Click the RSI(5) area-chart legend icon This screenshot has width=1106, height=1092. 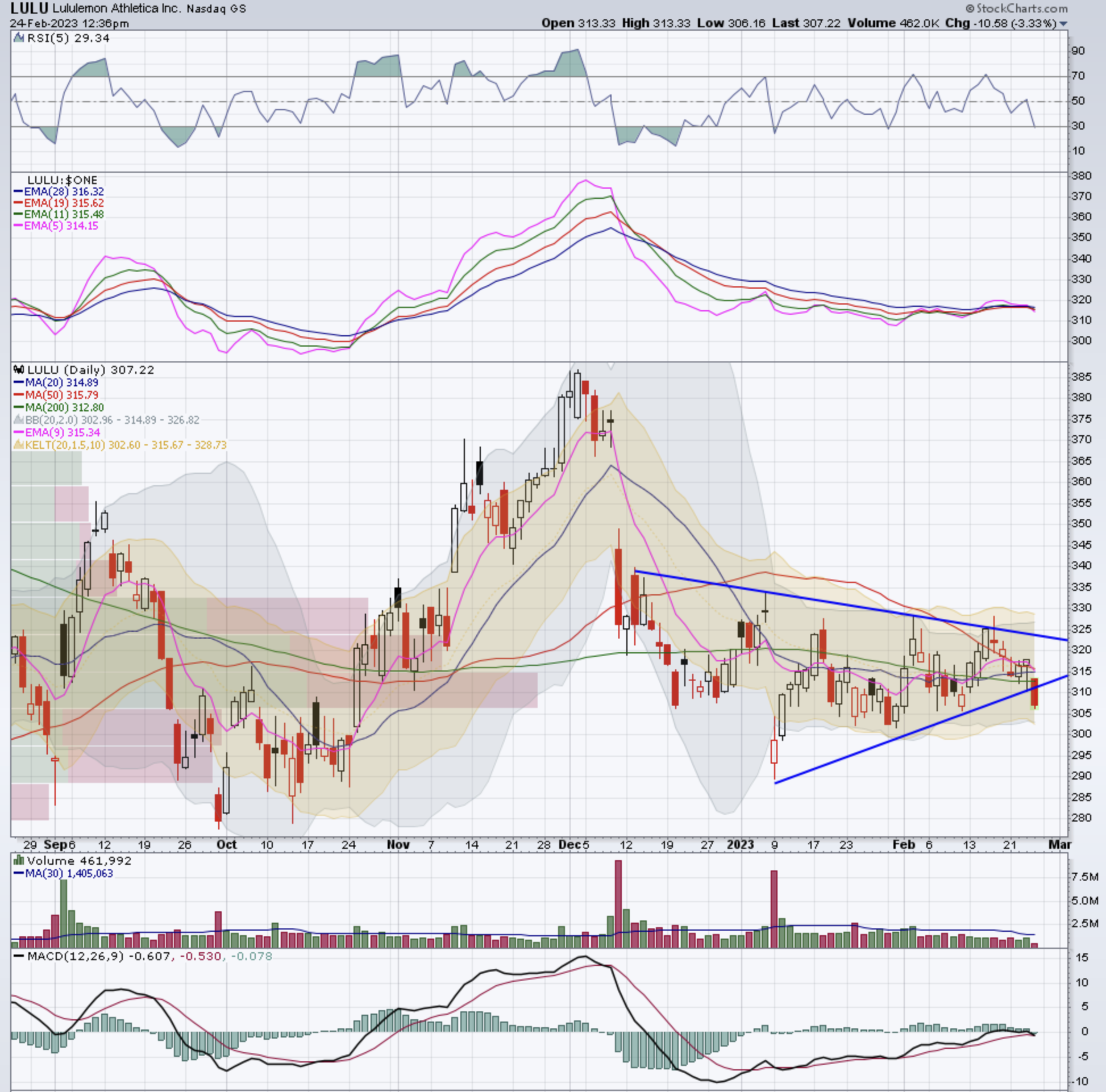click(18, 38)
